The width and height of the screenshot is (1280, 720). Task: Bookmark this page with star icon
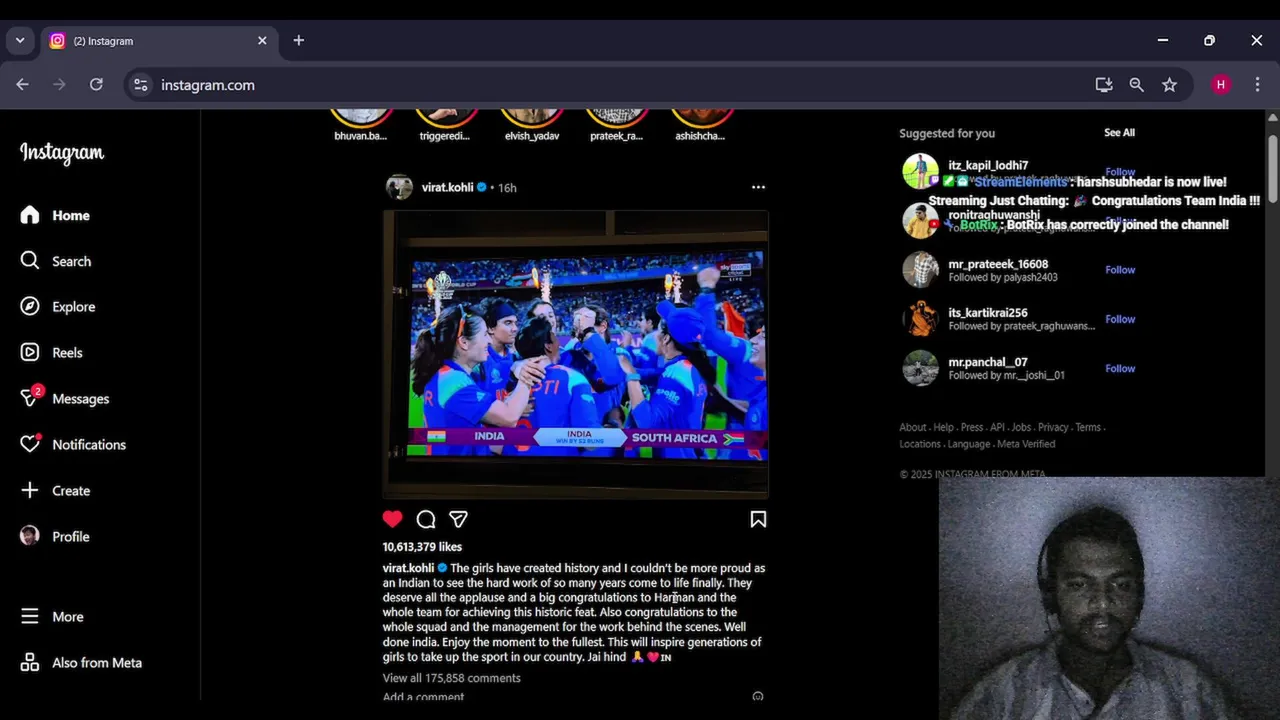coord(1170,85)
